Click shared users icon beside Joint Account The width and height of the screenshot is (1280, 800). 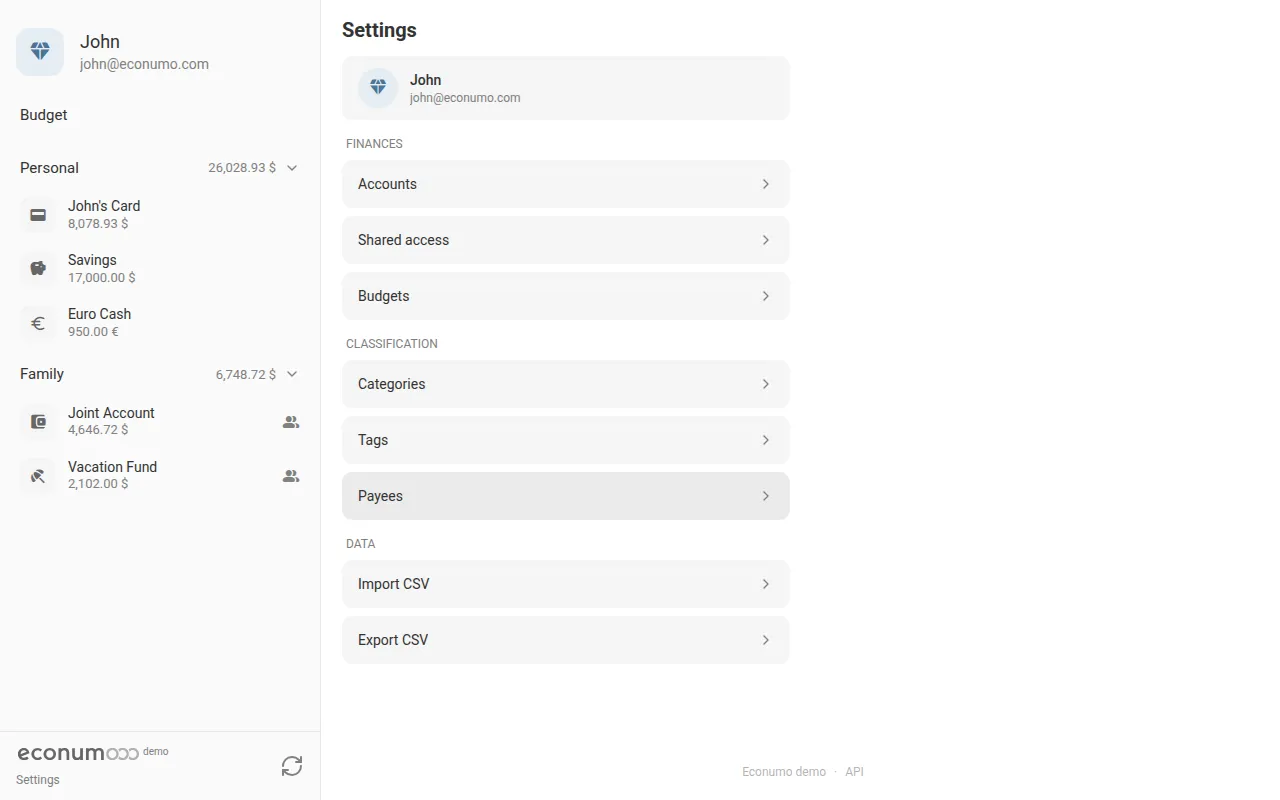point(291,422)
